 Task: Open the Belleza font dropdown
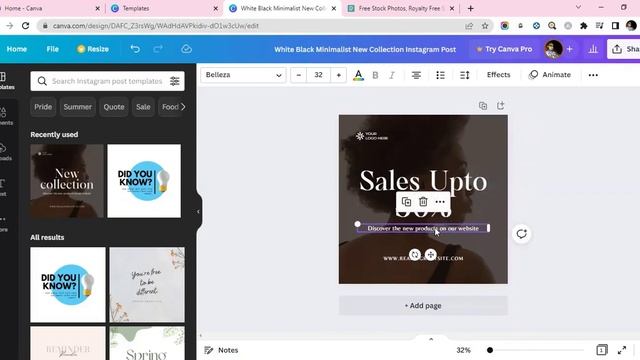click(x=243, y=75)
